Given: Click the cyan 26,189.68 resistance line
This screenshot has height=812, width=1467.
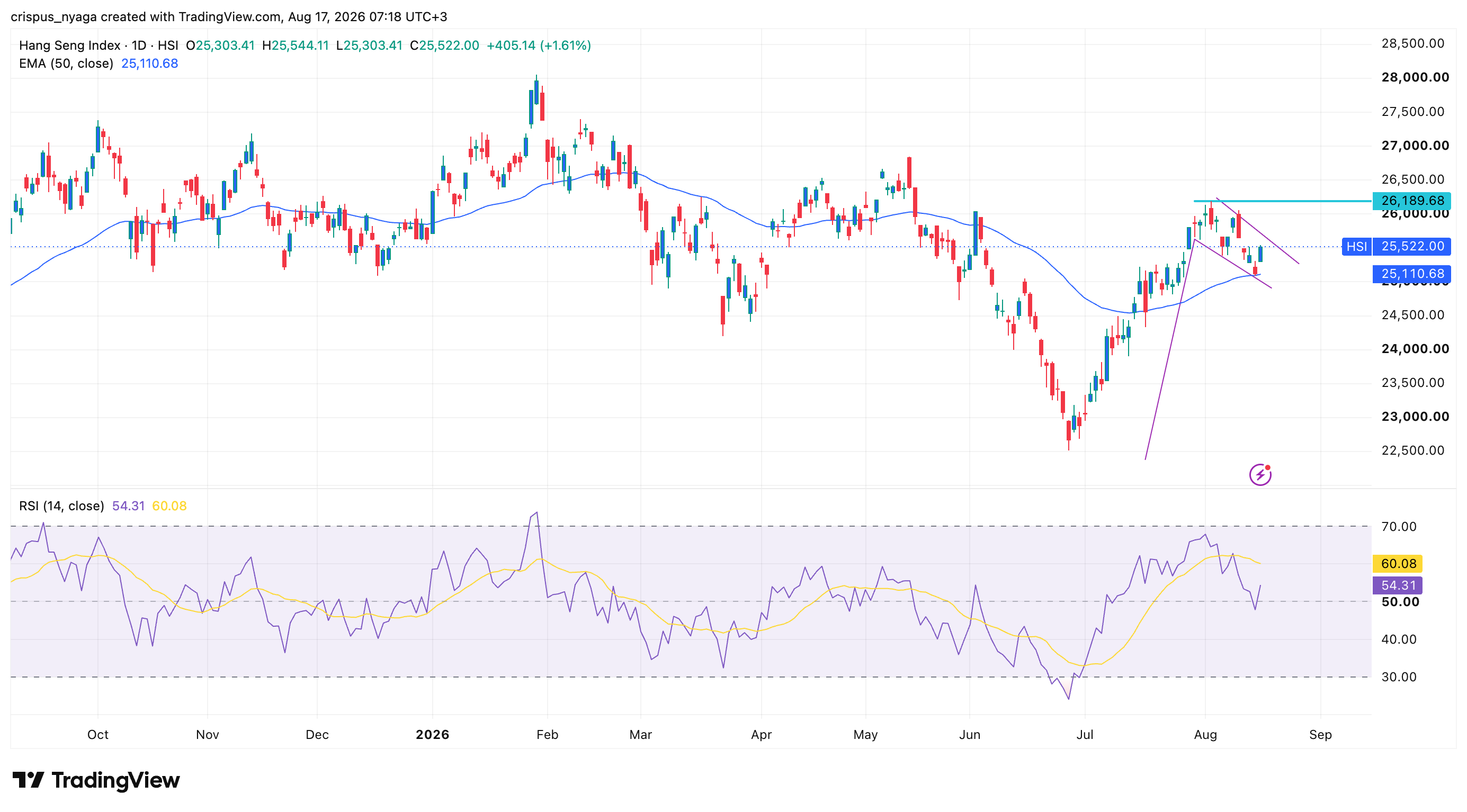Looking at the screenshot, I should [x=1283, y=201].
